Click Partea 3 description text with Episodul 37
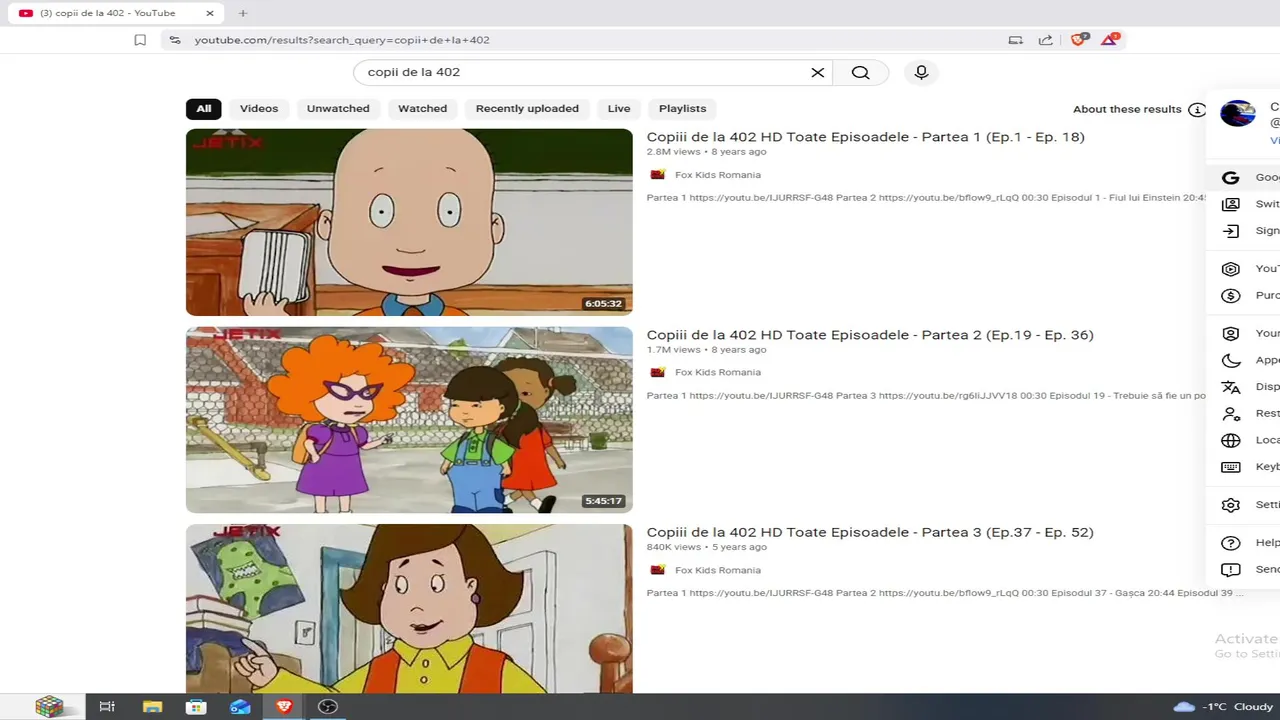The height and width of the screenshot is (720, 1280). 945,593
